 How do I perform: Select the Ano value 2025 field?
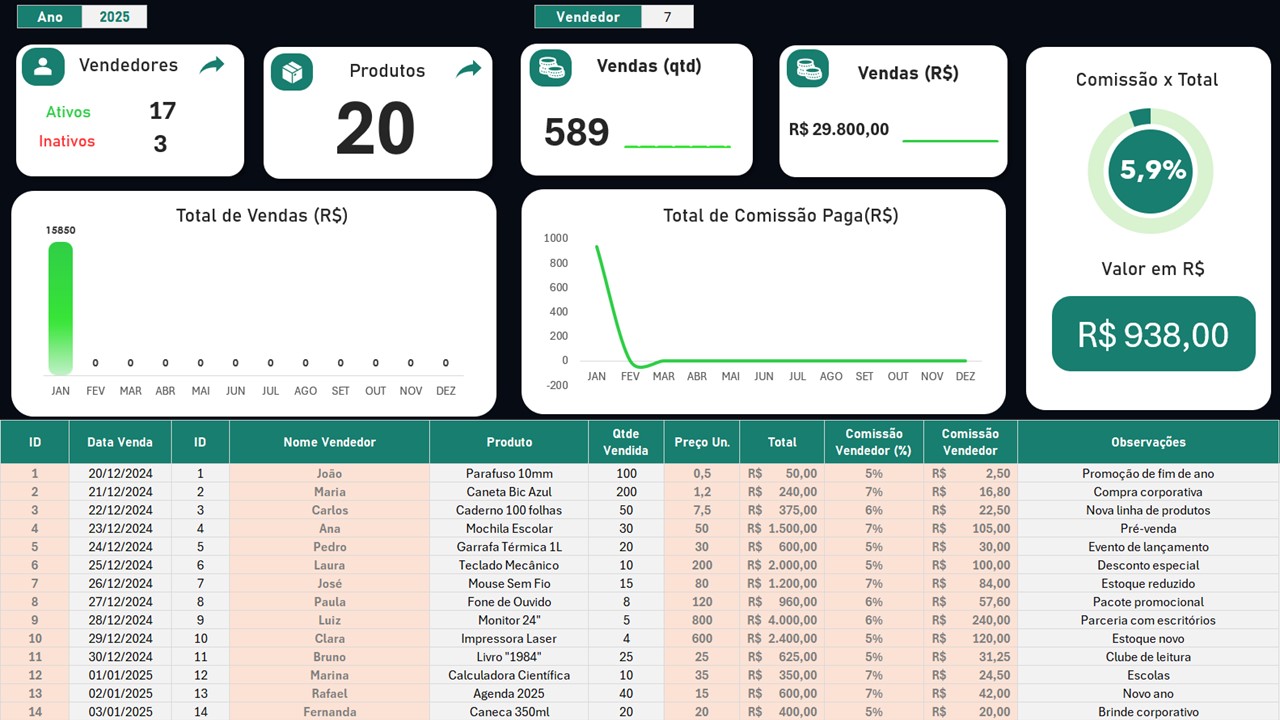click(x=114, y=16)
